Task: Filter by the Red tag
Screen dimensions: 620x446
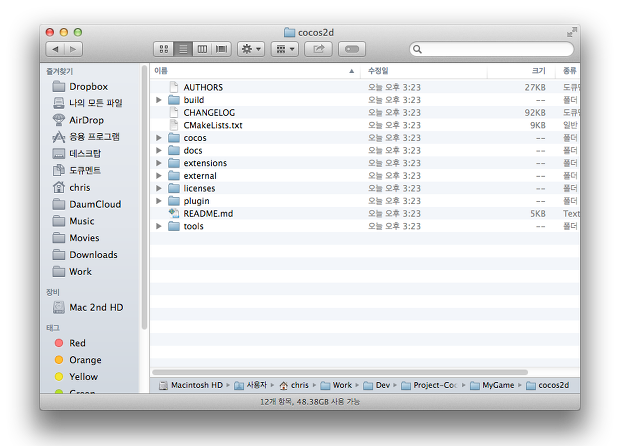Action: (70, 343)
